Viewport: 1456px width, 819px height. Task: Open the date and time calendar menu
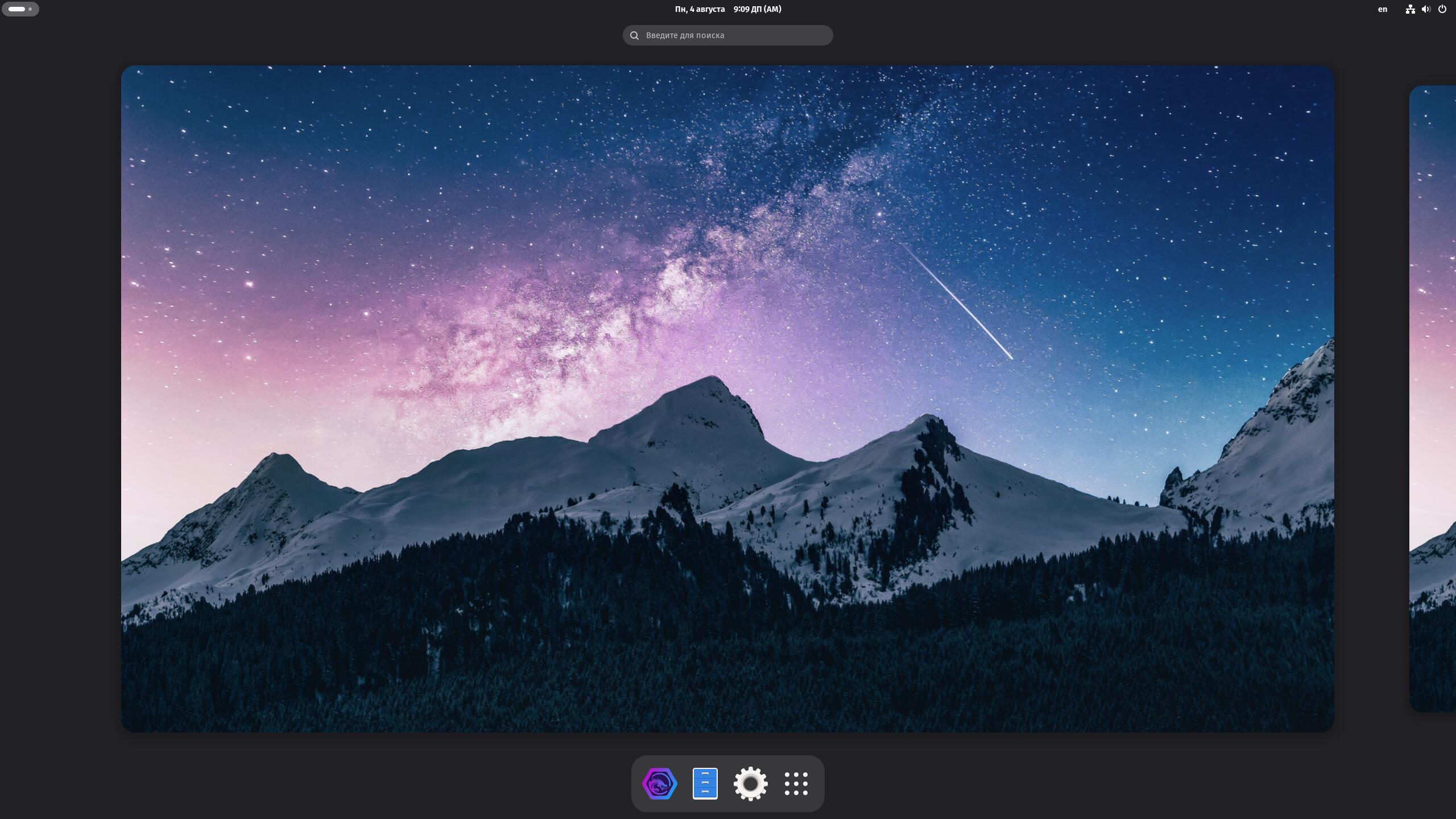[x=728, y=9]
